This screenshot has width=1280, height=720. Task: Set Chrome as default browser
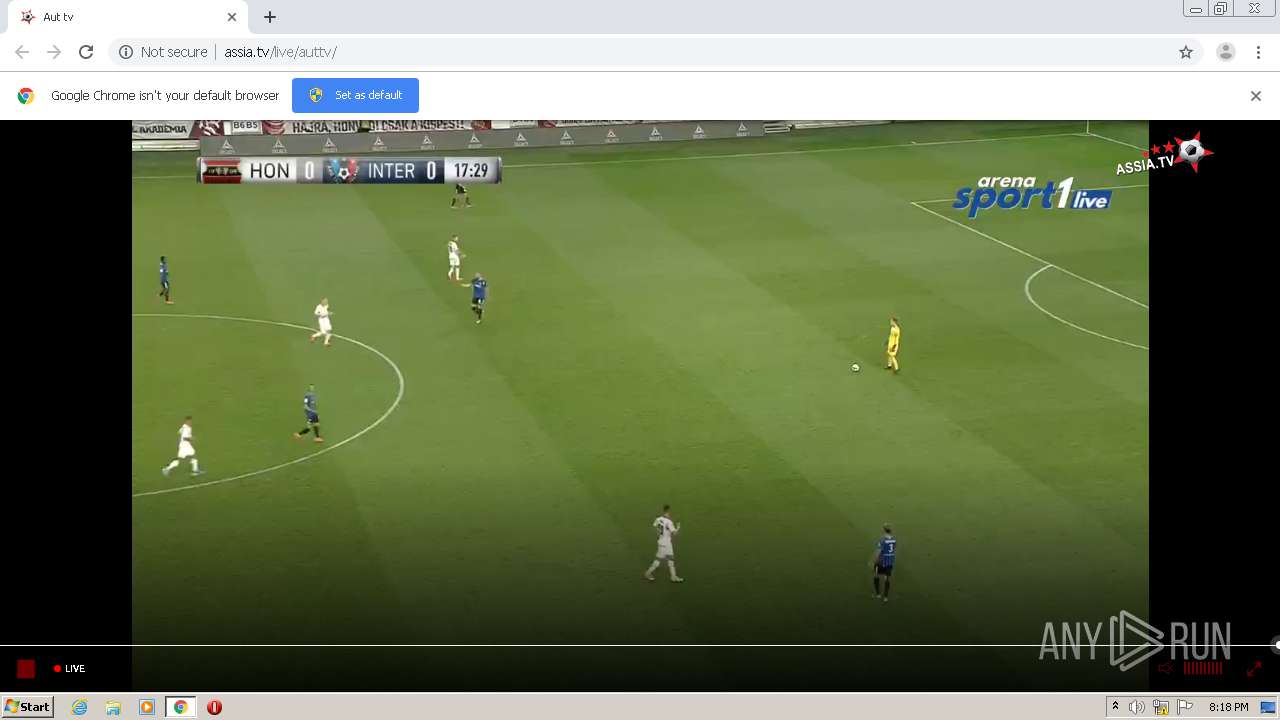pyautogui.click(x=355, y=95)
